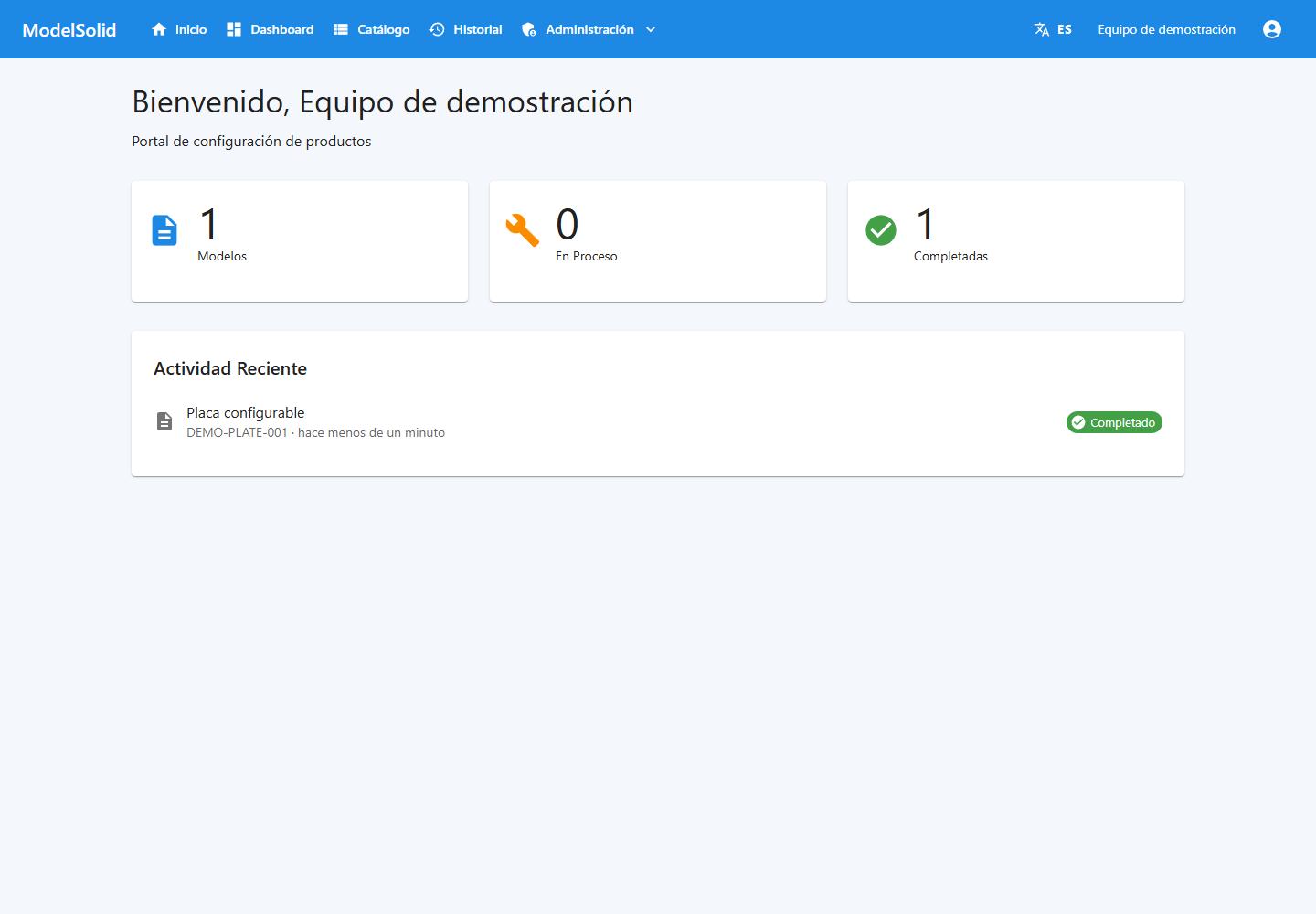Open the user account avatar menu
Image resolution: width=1316 pixels, height=914 pixels.
1272,29
